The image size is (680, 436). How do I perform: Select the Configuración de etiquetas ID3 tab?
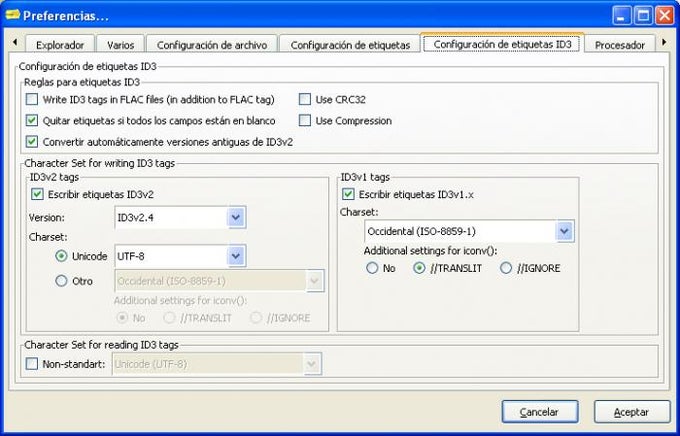tap(502, 44)
